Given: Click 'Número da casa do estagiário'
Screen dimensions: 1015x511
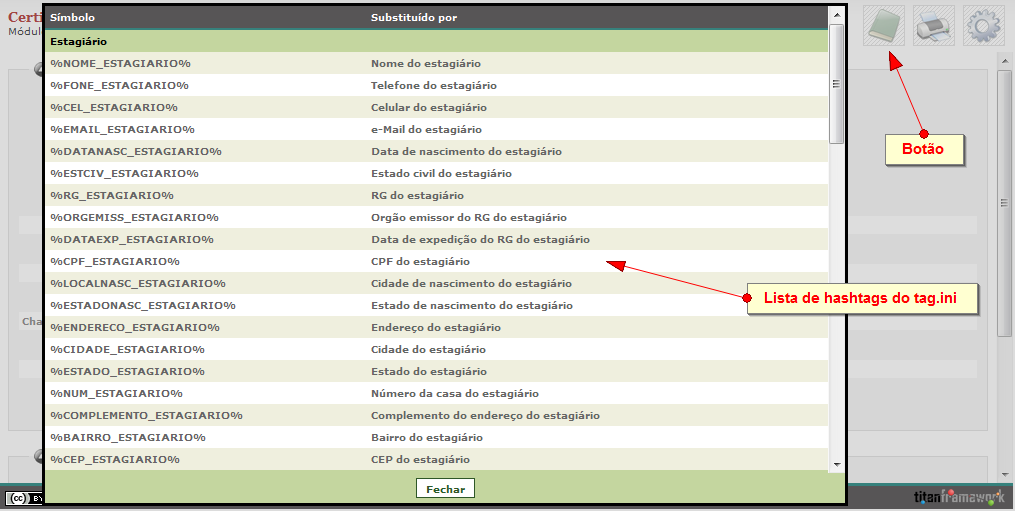Looking at the screenshot, I should (x=455, y=394).
